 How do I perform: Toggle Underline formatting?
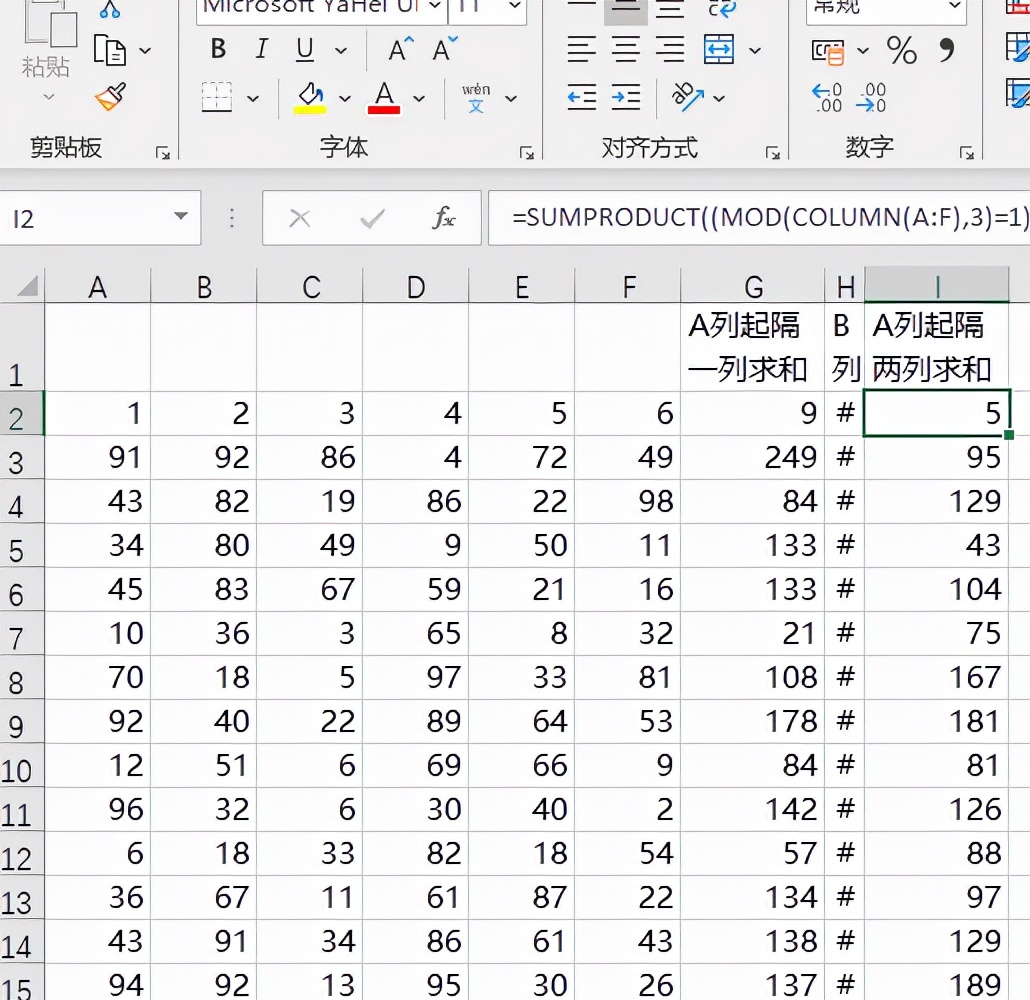point(305,49)
